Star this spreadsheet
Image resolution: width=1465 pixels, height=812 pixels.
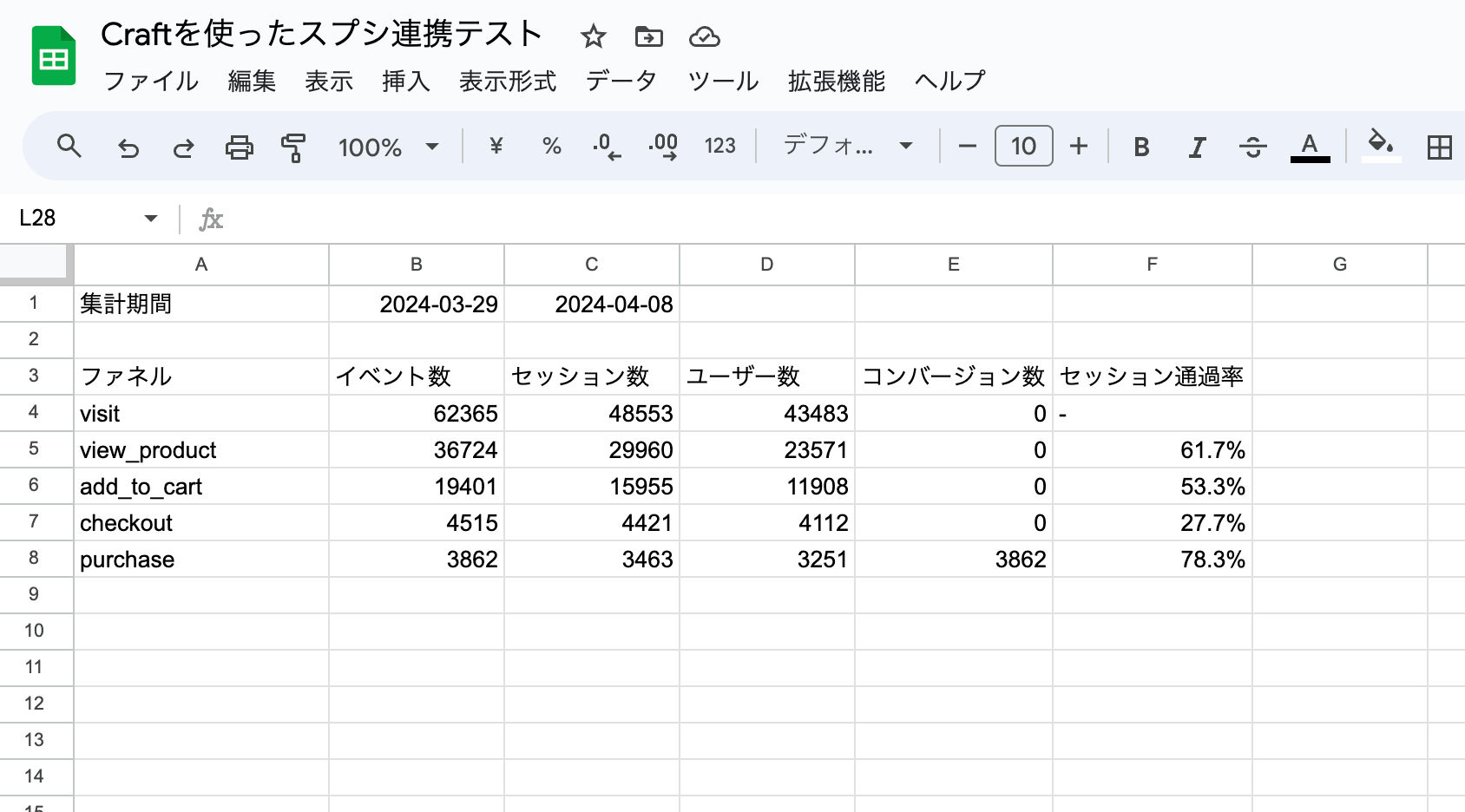(x=593, y=36)
